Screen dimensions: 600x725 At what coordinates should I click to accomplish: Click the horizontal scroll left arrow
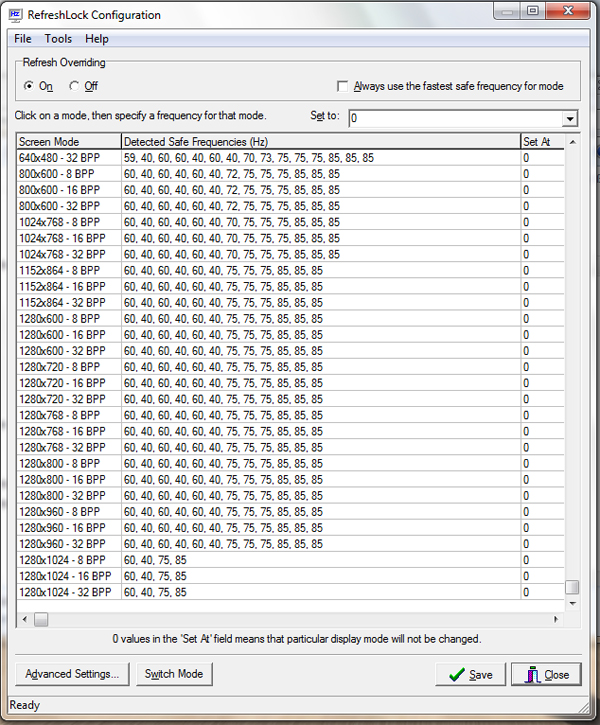pyautogui.click(x=25, y=619)
